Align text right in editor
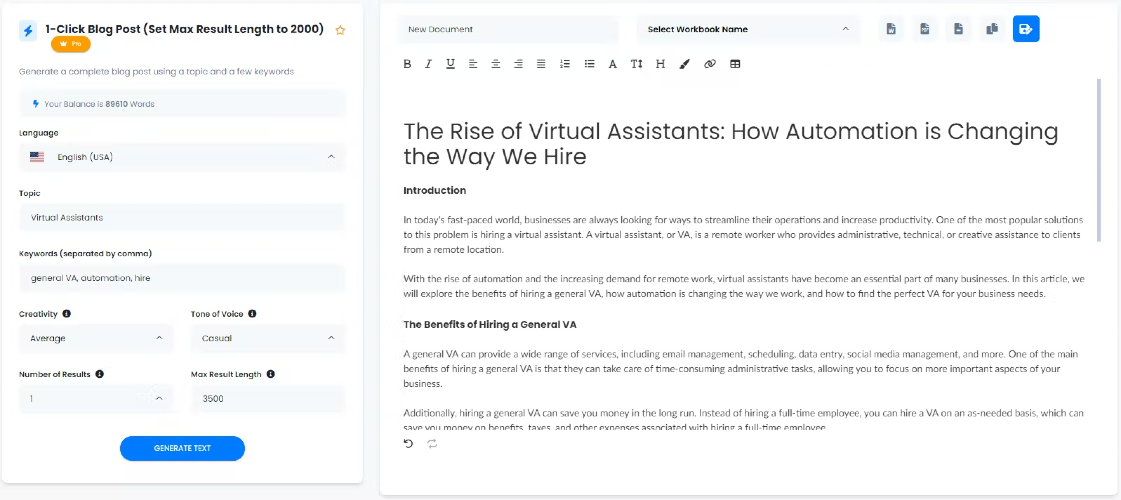The width and height of the screenshot is (1121, 500). (518, 64)
